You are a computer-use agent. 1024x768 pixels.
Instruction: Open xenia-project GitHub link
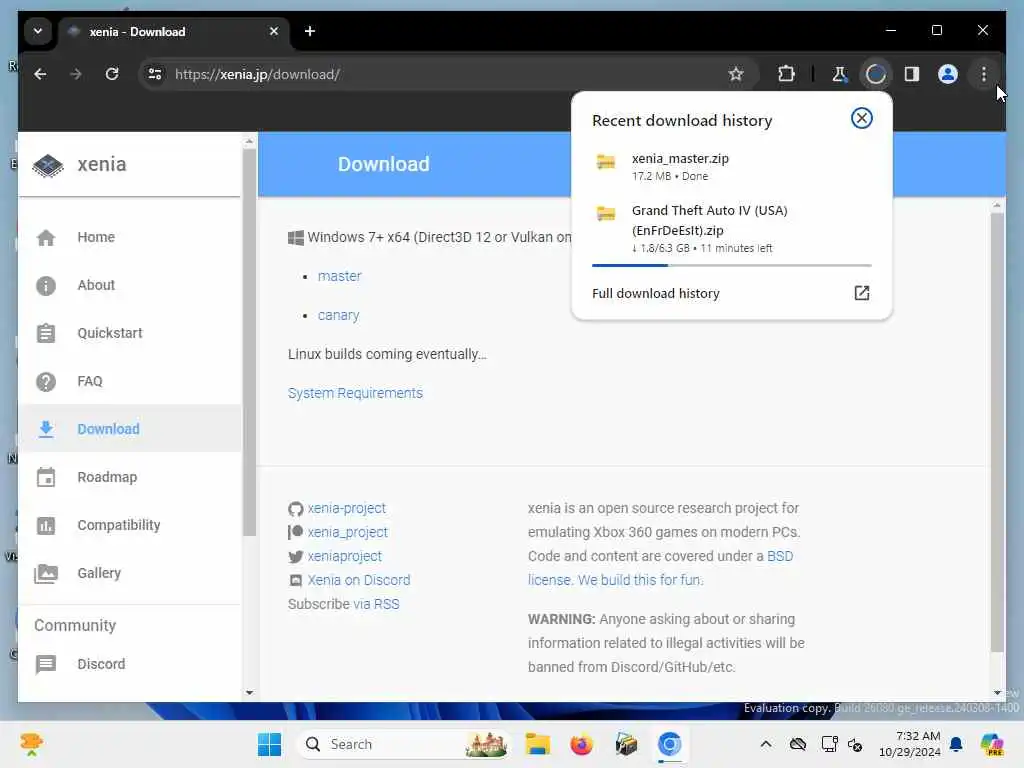click(x=347, y=508)
